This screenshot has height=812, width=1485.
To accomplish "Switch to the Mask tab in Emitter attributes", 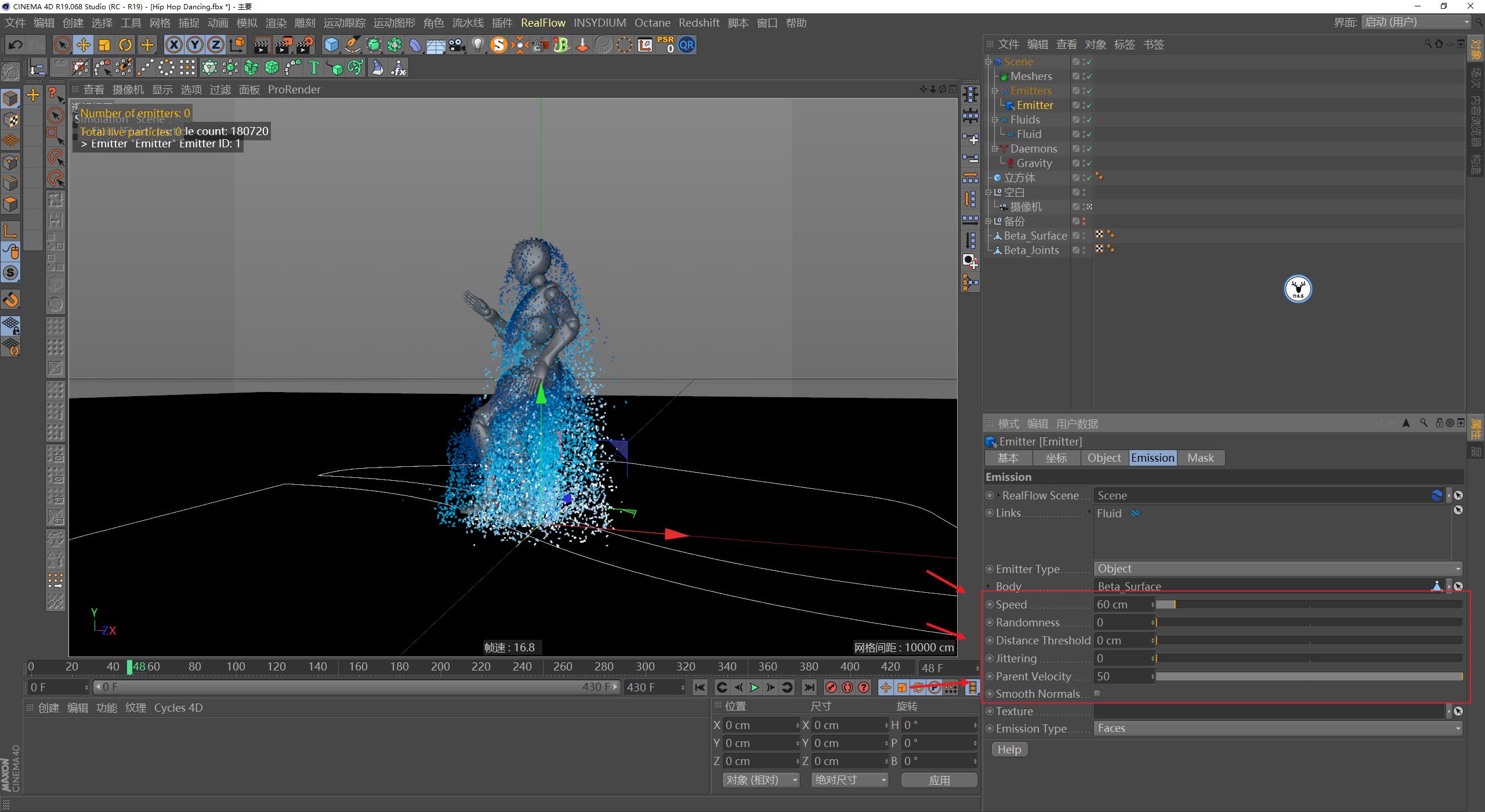I will [1200, 458].
